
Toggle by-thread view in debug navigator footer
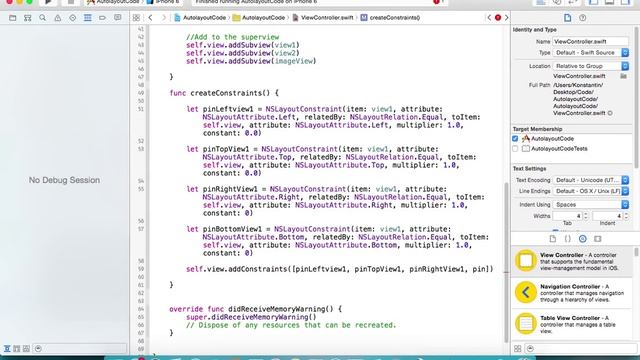(x=7, y=349)
